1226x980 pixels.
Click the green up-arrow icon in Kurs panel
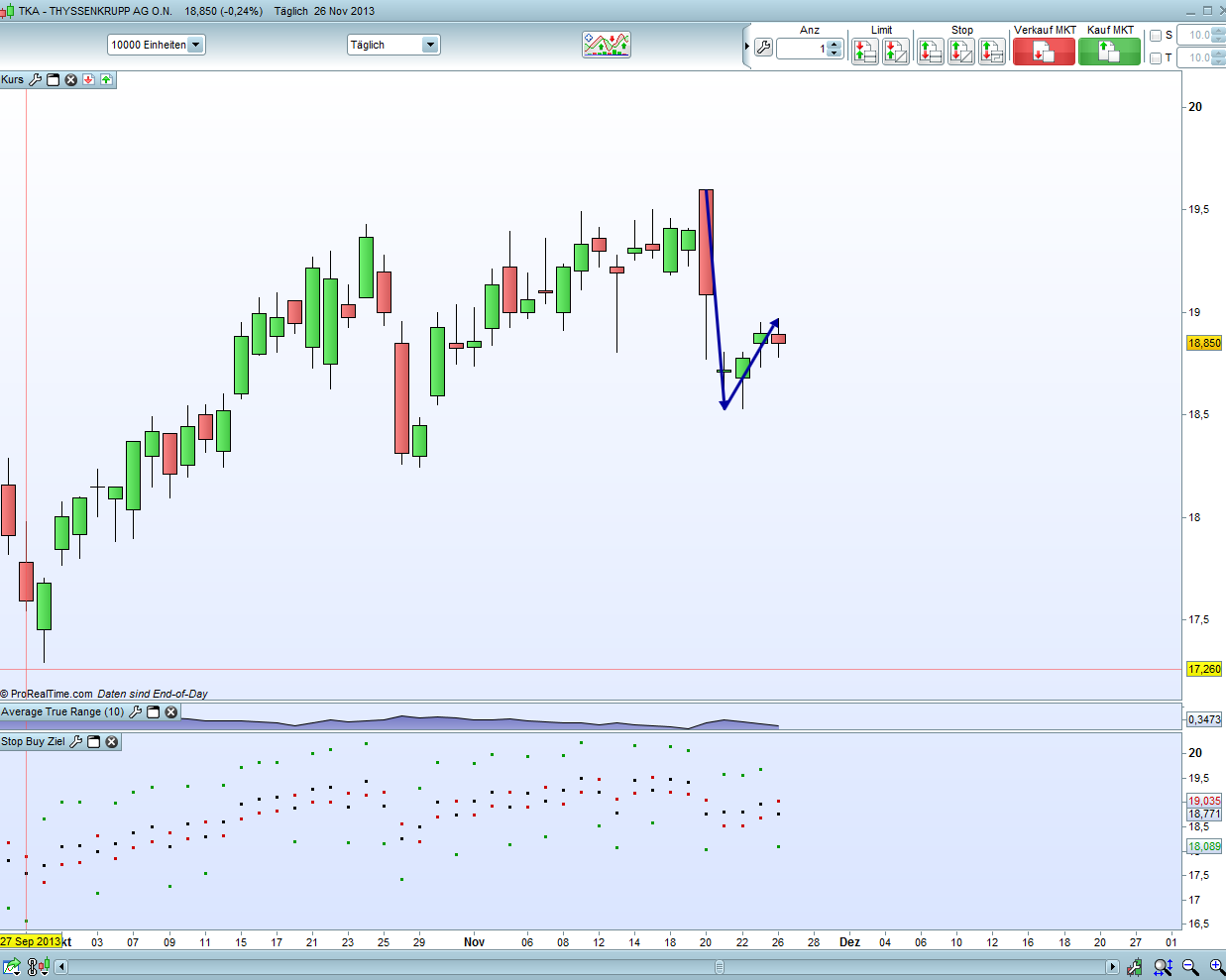(106, 79)
